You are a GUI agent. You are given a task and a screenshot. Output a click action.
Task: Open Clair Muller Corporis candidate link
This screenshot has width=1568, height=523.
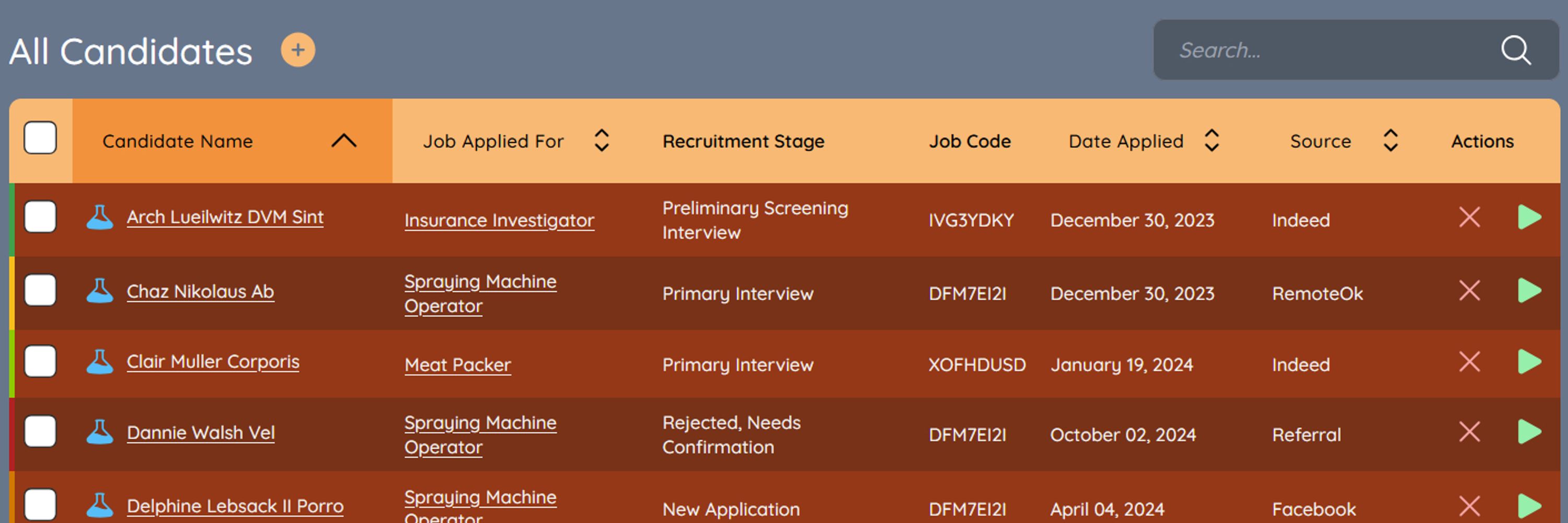point(213,362)
